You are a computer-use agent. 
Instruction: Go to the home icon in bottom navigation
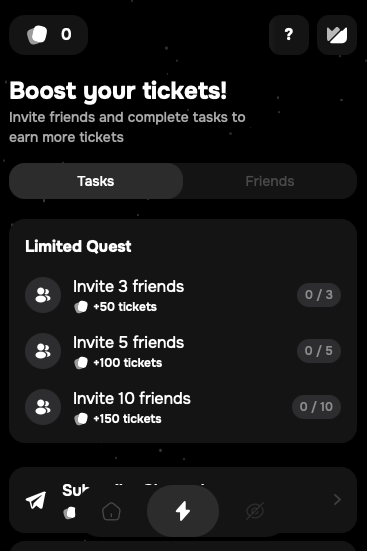pos(111,511)
